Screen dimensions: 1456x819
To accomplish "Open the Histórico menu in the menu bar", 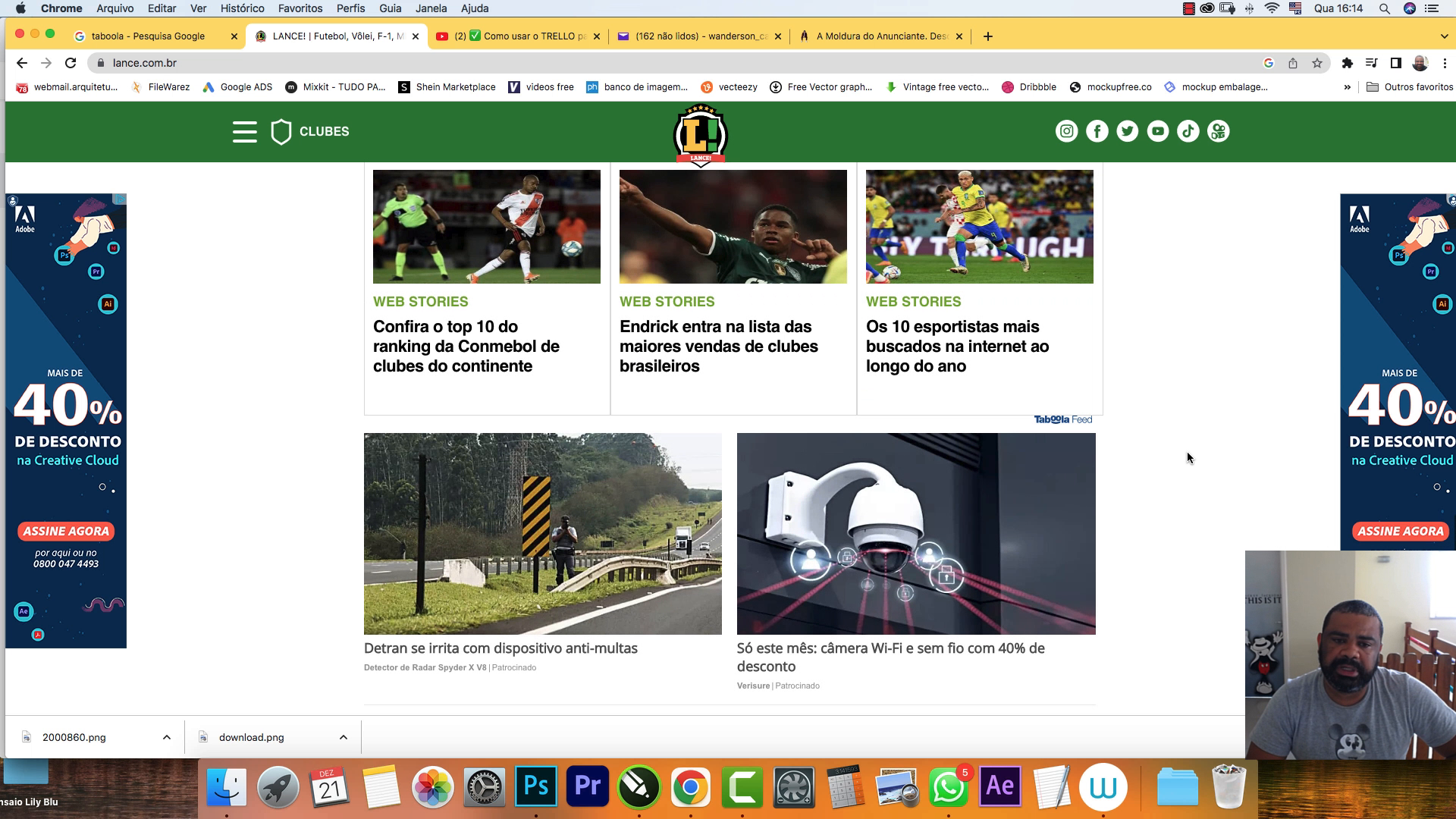I will pyautogui.click(x=242, y=8).
